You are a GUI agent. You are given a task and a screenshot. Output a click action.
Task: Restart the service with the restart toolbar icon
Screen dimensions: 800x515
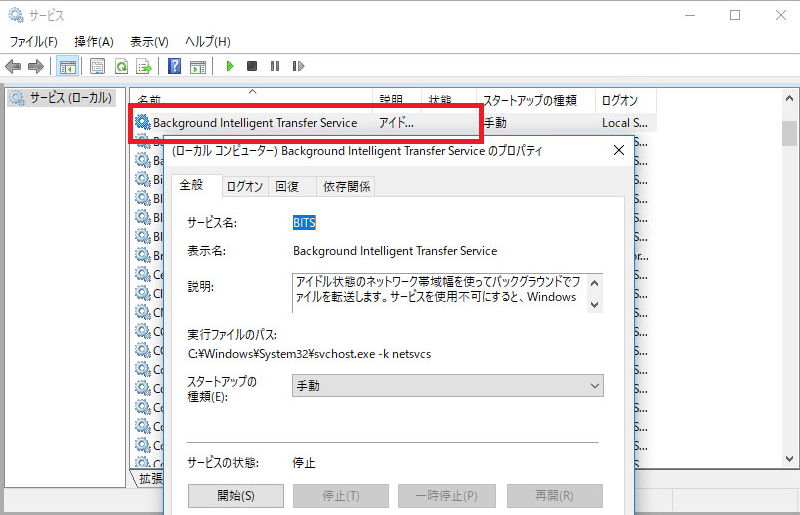tap(298, 66)
